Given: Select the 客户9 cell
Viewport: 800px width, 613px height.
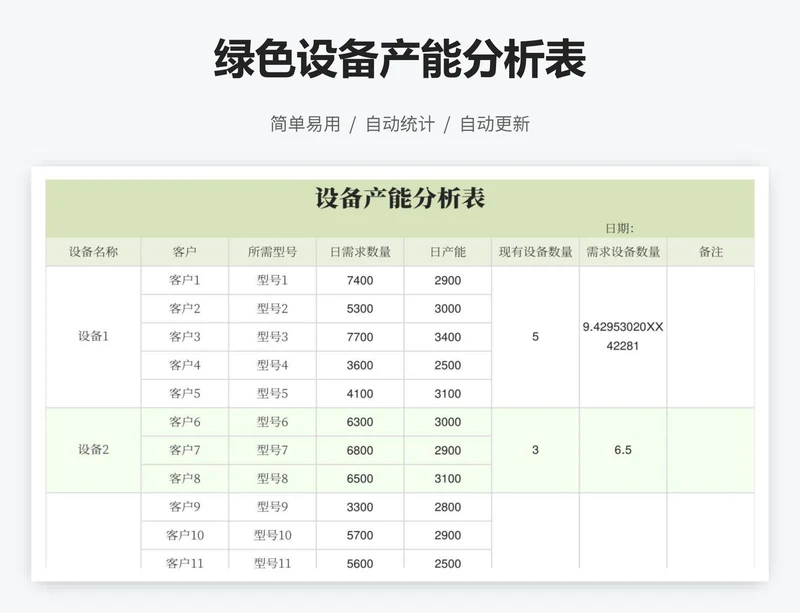Looking at the screenshot, I should tap(185, 507).
